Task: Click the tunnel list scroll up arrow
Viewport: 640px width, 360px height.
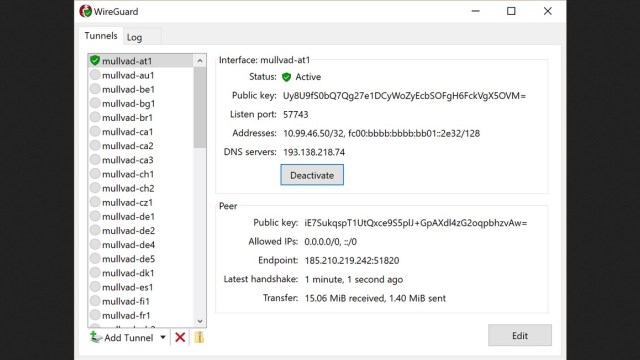Action: pos(200,61)
